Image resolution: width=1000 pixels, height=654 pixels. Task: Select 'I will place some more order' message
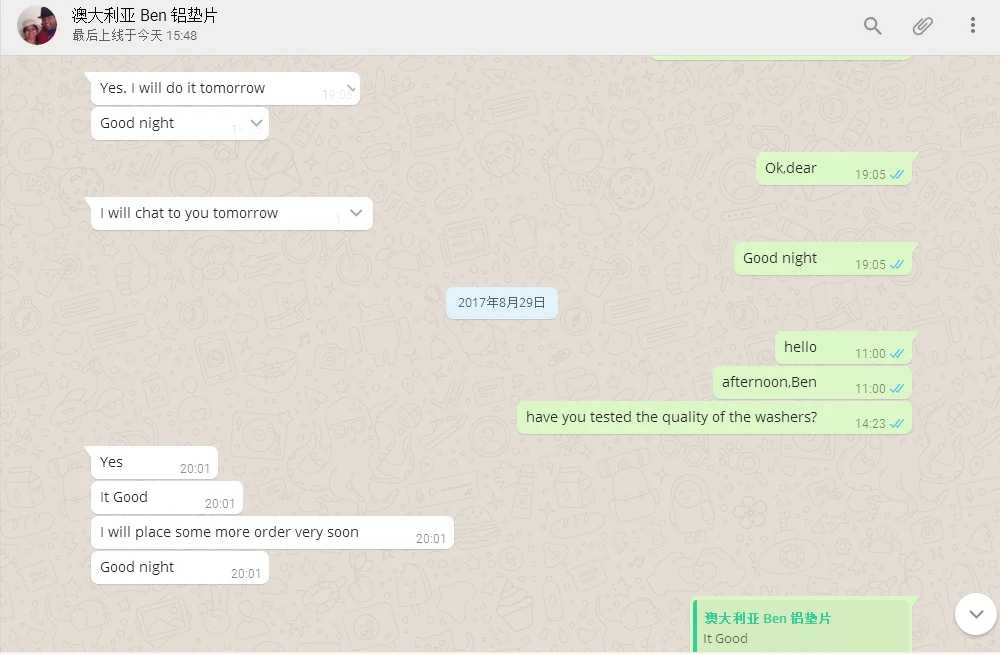pyautogui.click(x=272, y=533)
